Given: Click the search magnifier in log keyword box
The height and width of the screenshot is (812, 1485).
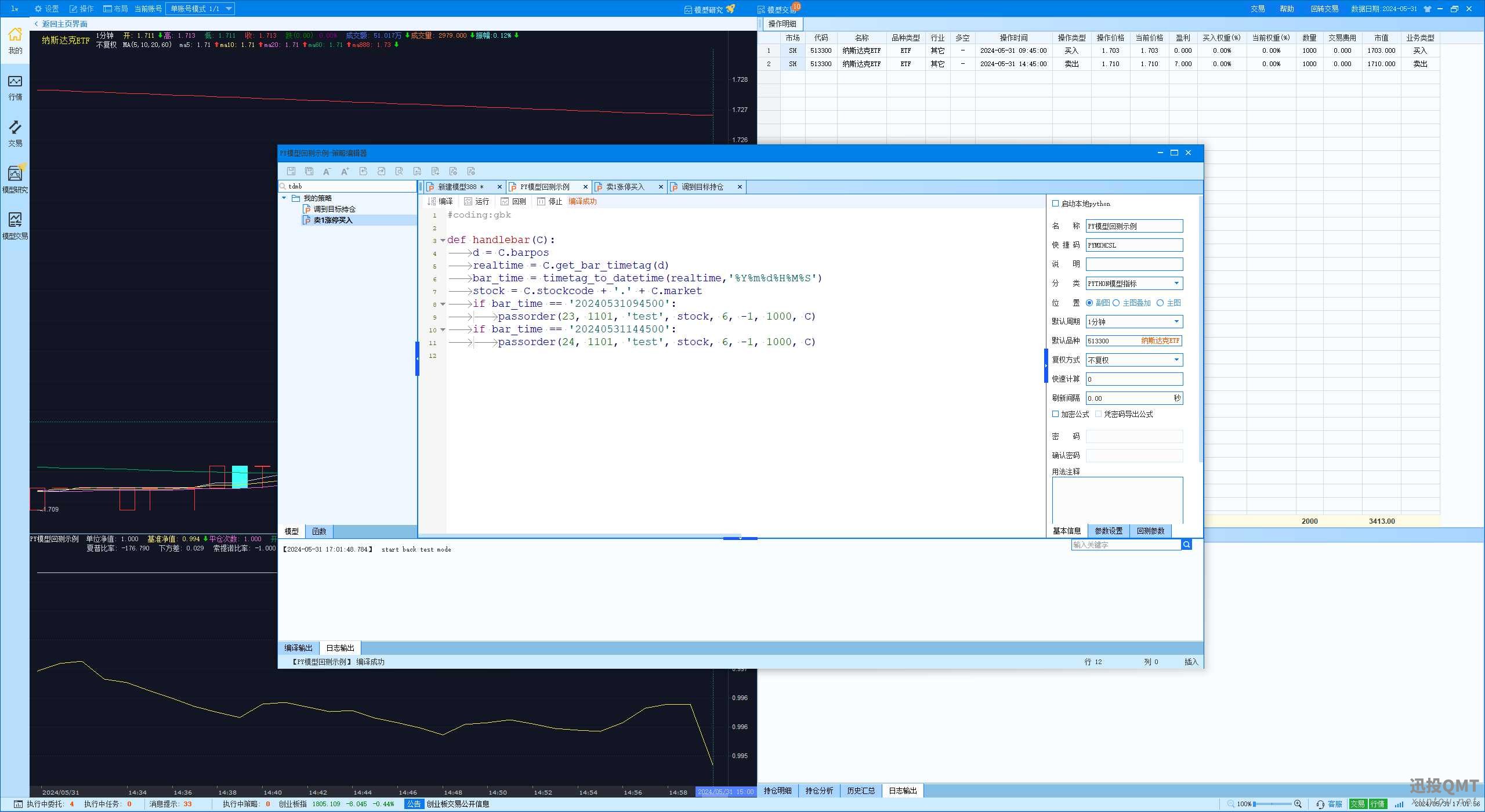Looking at the screenshot, I should tap(1186, 545).
